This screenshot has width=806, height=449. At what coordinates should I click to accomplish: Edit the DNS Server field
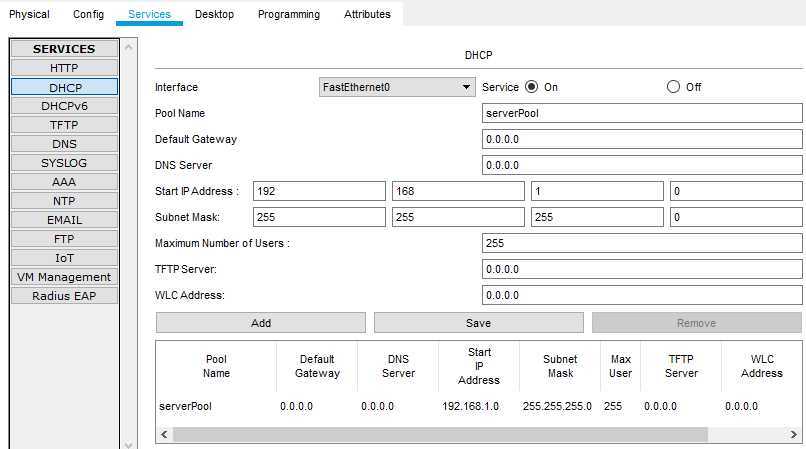coord(642,165)
